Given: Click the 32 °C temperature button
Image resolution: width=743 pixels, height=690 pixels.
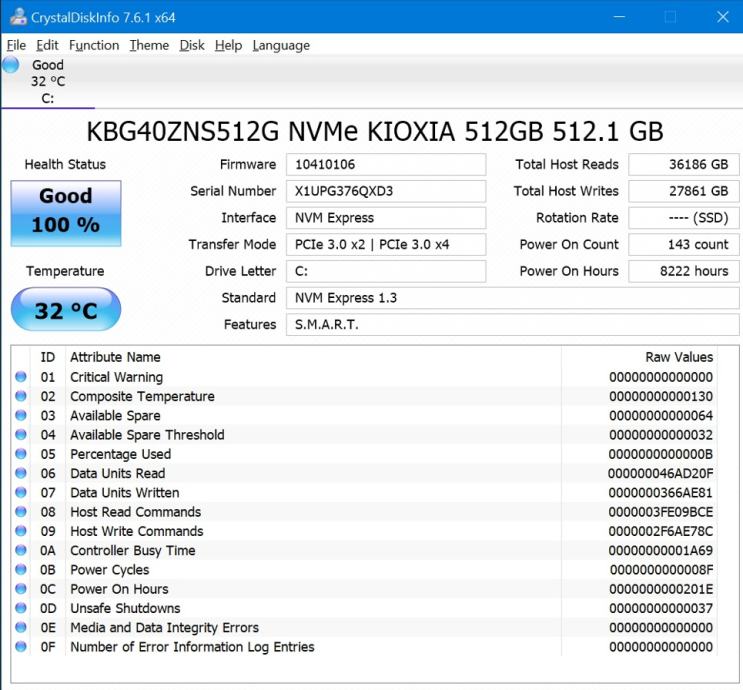Looking at the screenshot, I should [x=66, y=310].
